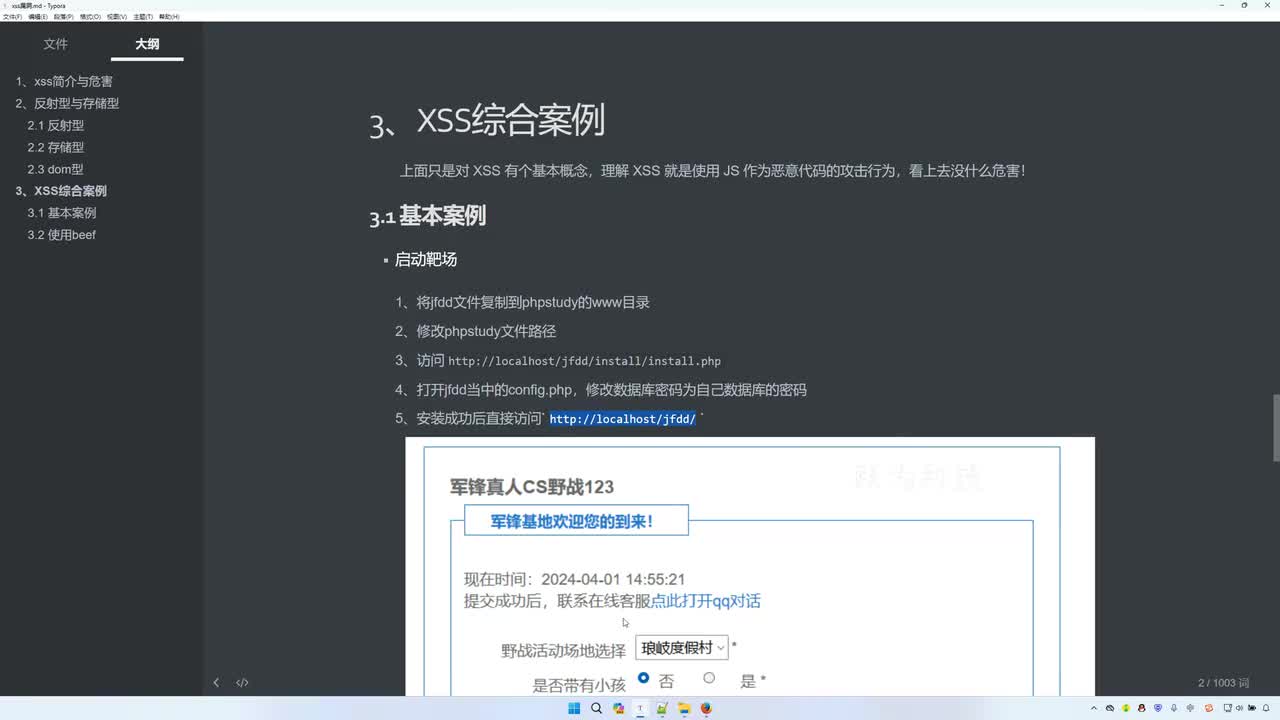The width and height of the screenshot is (1280, 720).
Task: Close the Typora window
Action: [x=1267, y=5]
